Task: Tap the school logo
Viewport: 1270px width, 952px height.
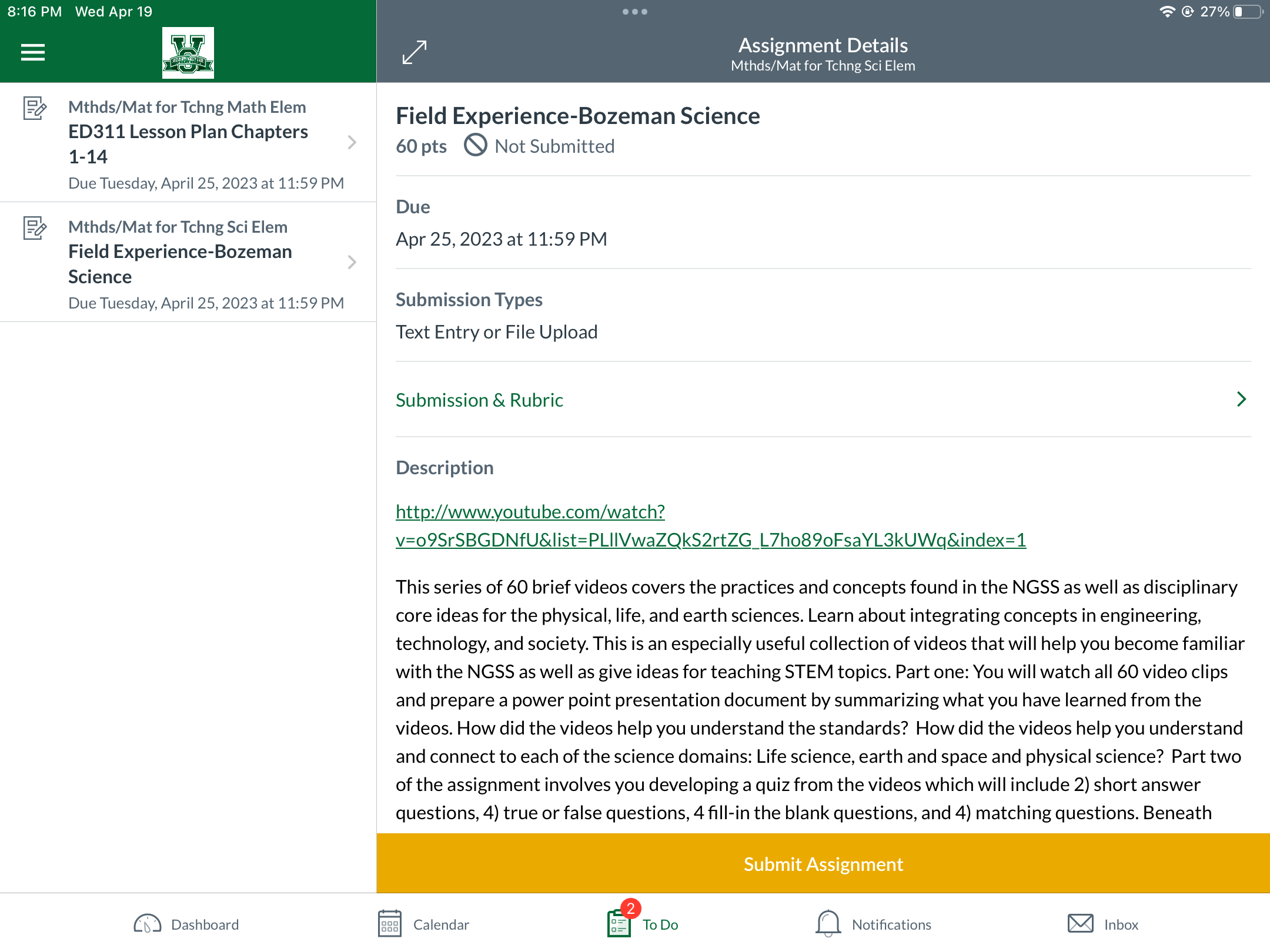Action: coord(188,53)
